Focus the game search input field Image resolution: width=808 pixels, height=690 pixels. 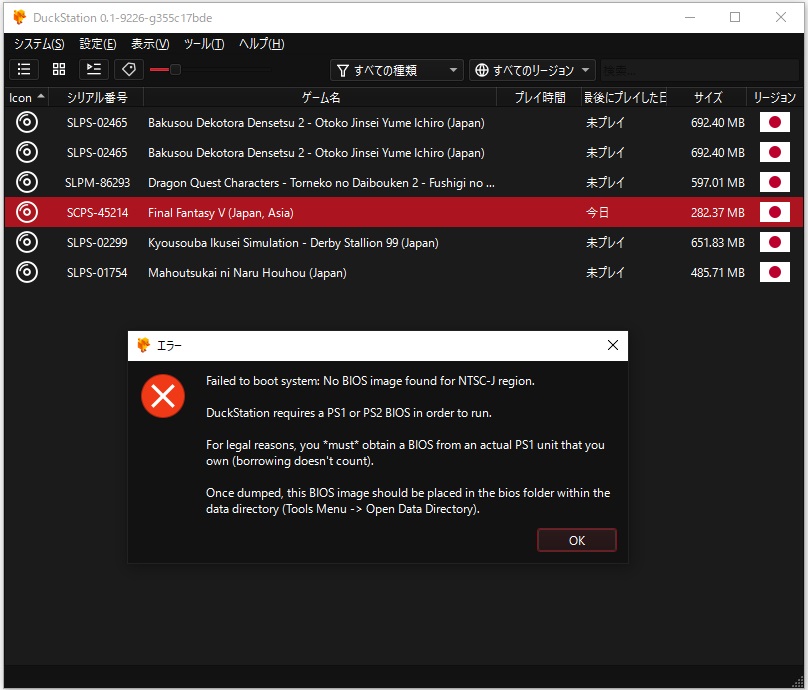click(x=699, y=70)
